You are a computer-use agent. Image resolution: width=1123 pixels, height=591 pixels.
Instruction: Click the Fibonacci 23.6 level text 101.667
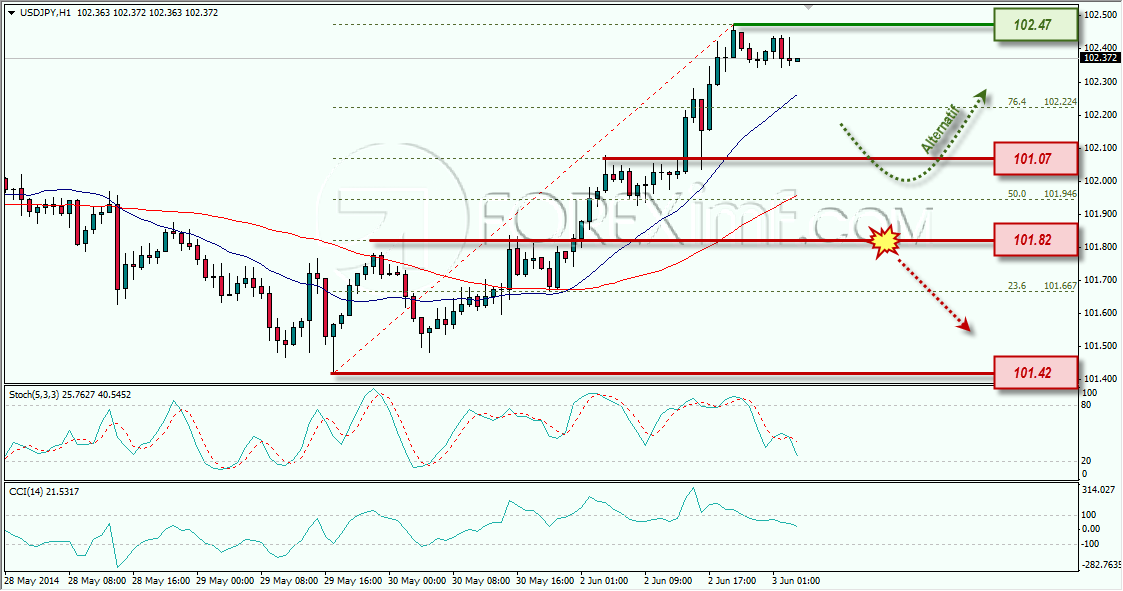(x=1060, y=285)
